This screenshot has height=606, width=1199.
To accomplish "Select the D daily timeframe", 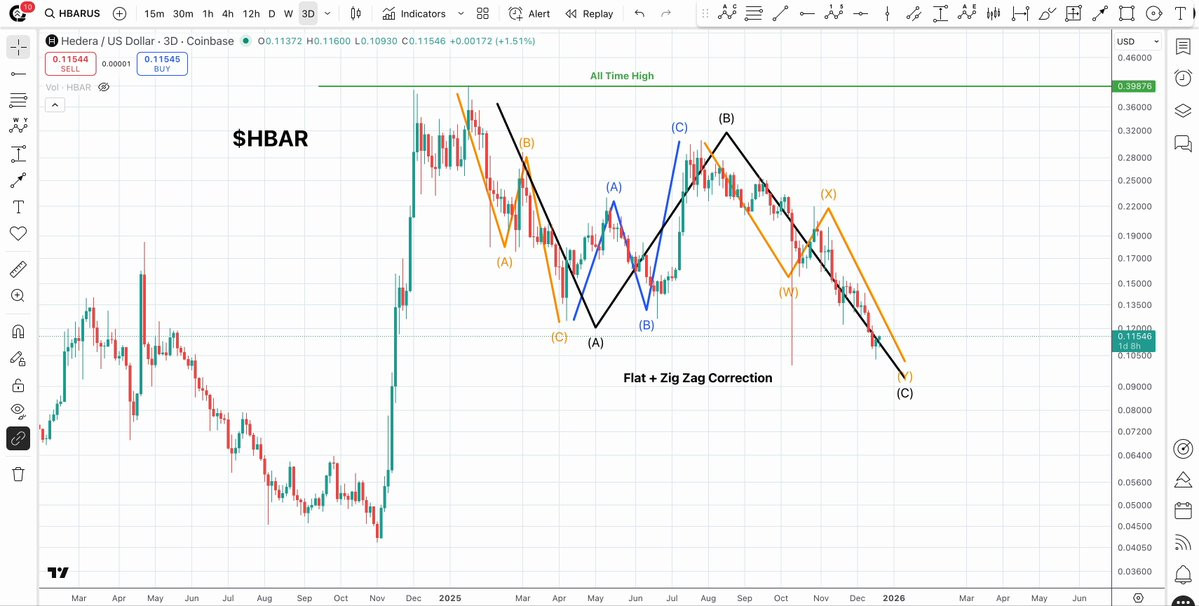I will click(x=271, y=14).
